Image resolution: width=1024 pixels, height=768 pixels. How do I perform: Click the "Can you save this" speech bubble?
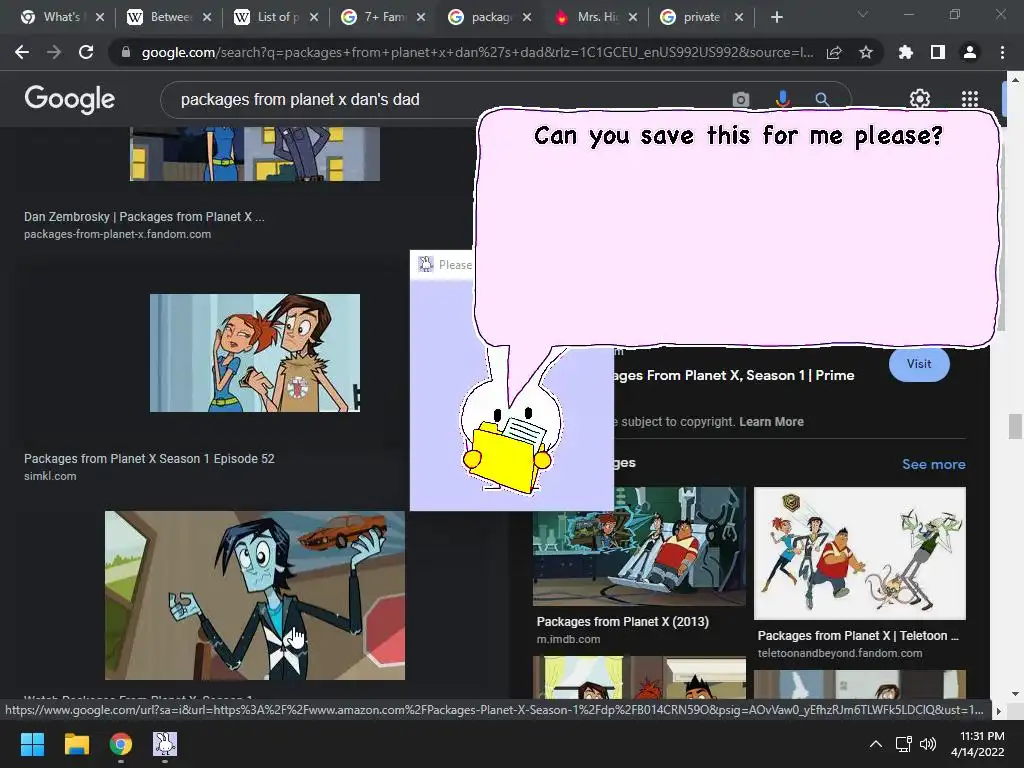(737, 227)
